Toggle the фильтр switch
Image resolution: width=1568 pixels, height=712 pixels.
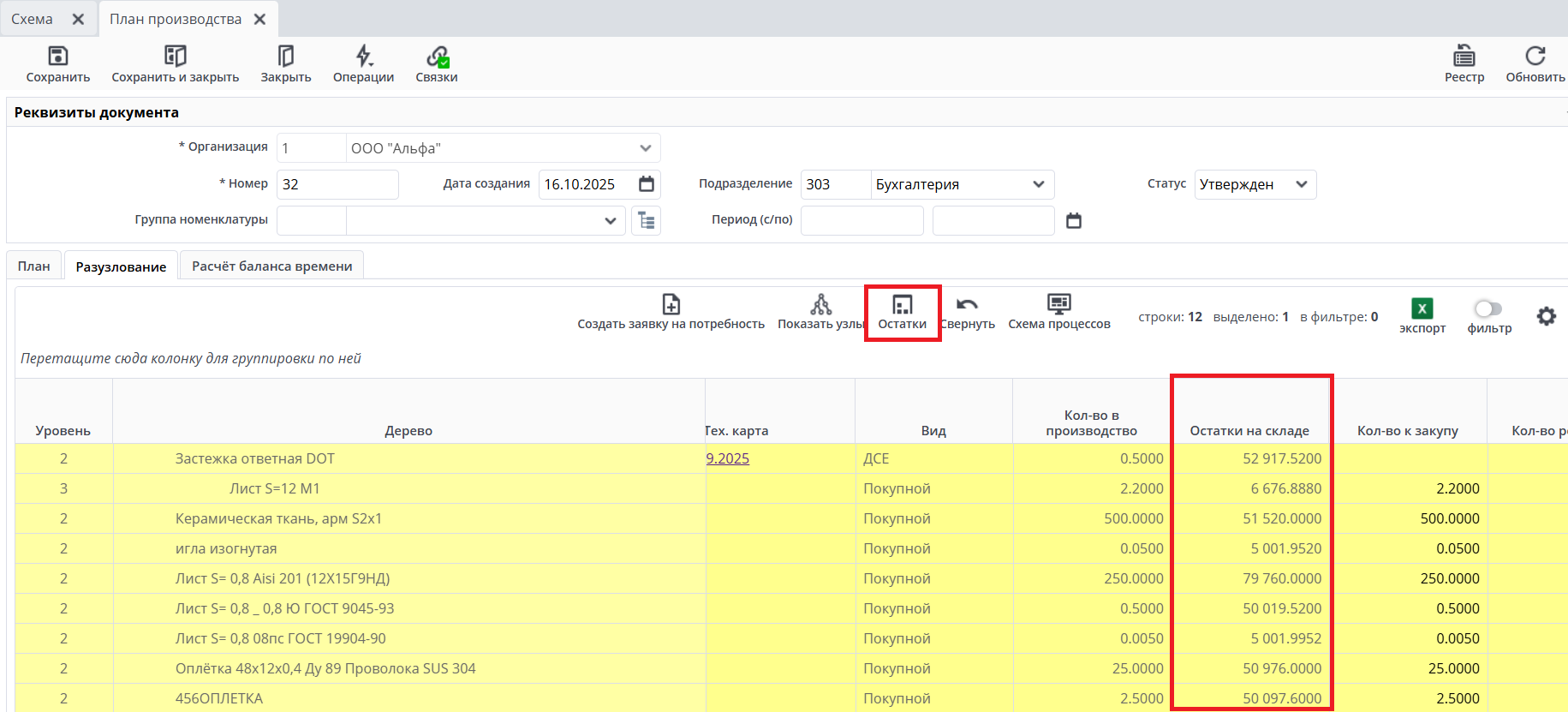pyautogui.click(x=1488, y=309)
